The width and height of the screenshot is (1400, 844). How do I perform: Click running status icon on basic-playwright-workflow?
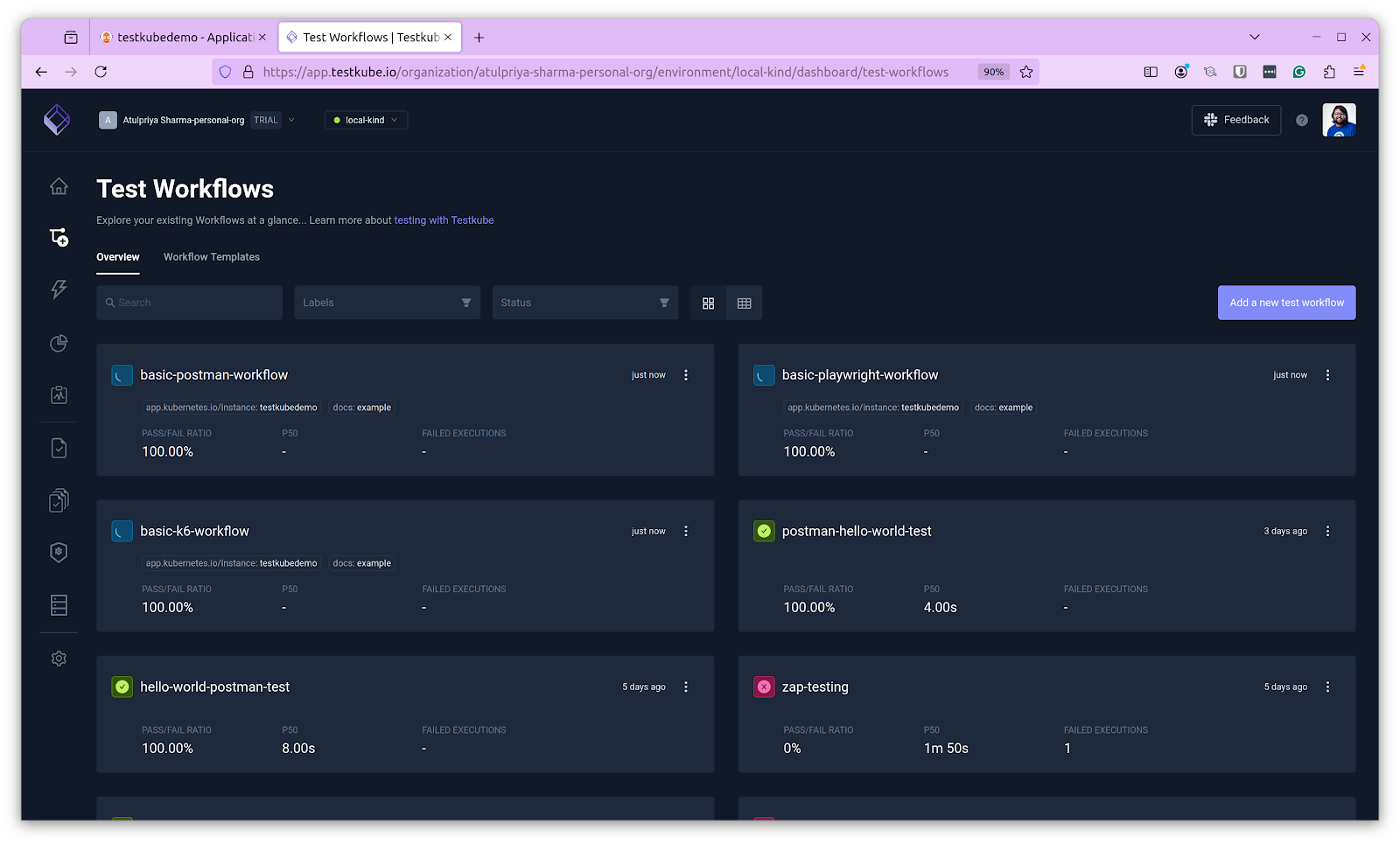764,375
